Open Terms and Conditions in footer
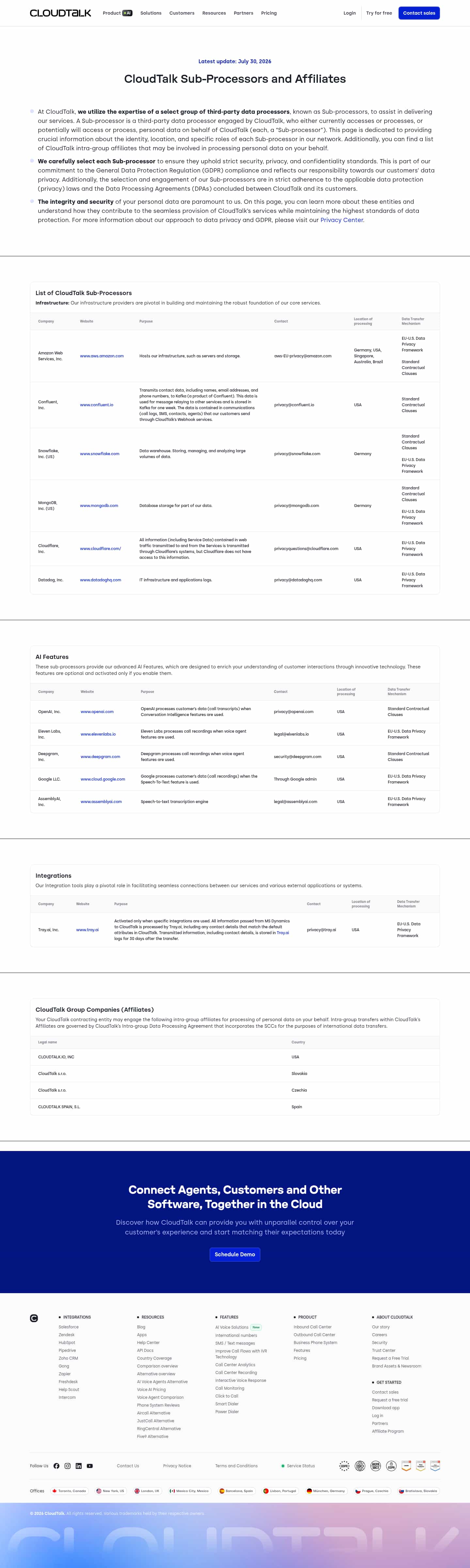Image resolution: width=470 pixels, height=1568 pixels. point(237,1466)
